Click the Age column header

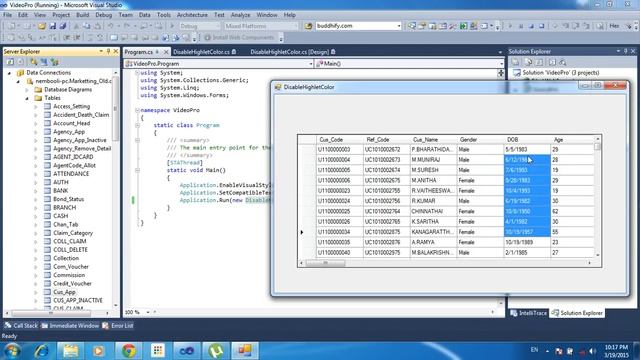(x=573, y=140)
